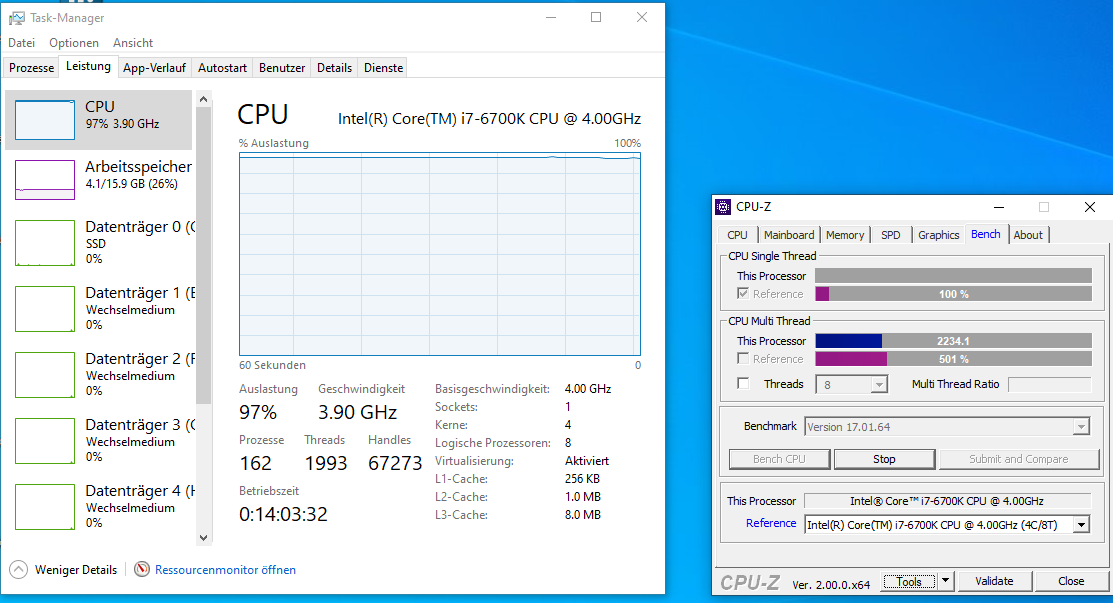Open the Reference processor dropdown
This screenshot has height=603, width=1113.
point(1080,525)
